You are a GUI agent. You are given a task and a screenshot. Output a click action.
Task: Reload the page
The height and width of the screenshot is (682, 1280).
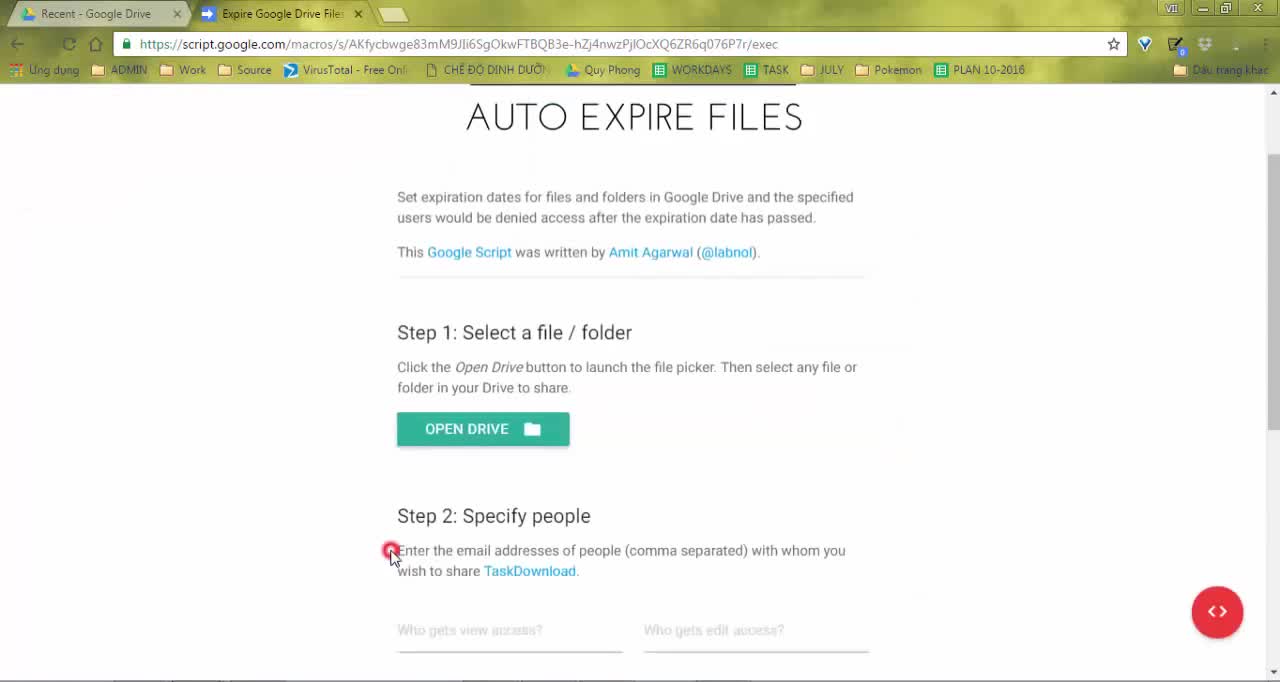(68, 44)
